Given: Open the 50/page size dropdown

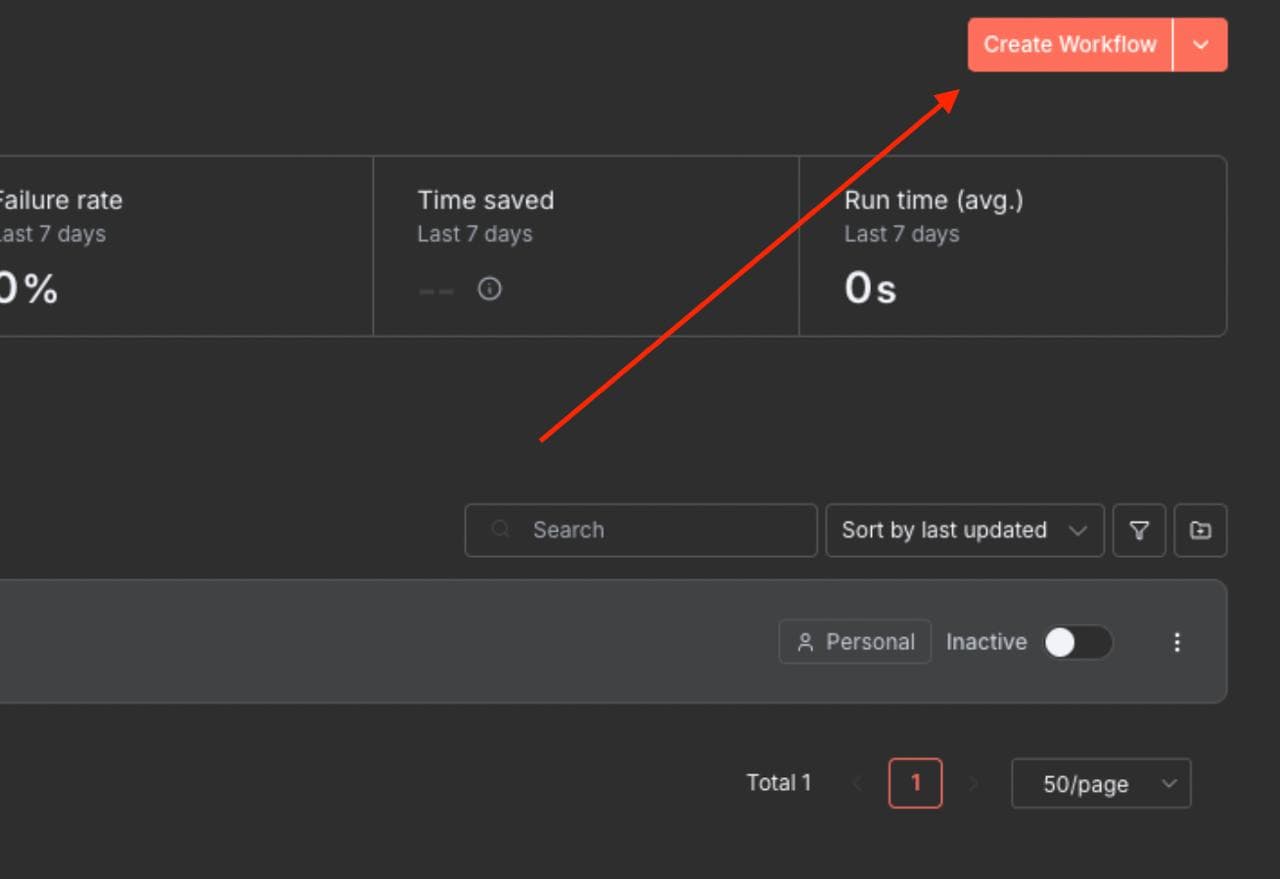Looking at the screenshot, I should [x=1101, y=784].
